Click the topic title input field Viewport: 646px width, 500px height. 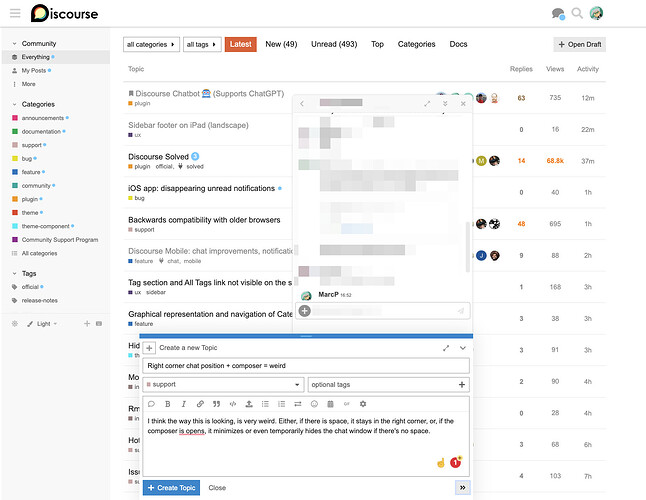[x=306, y=366]
